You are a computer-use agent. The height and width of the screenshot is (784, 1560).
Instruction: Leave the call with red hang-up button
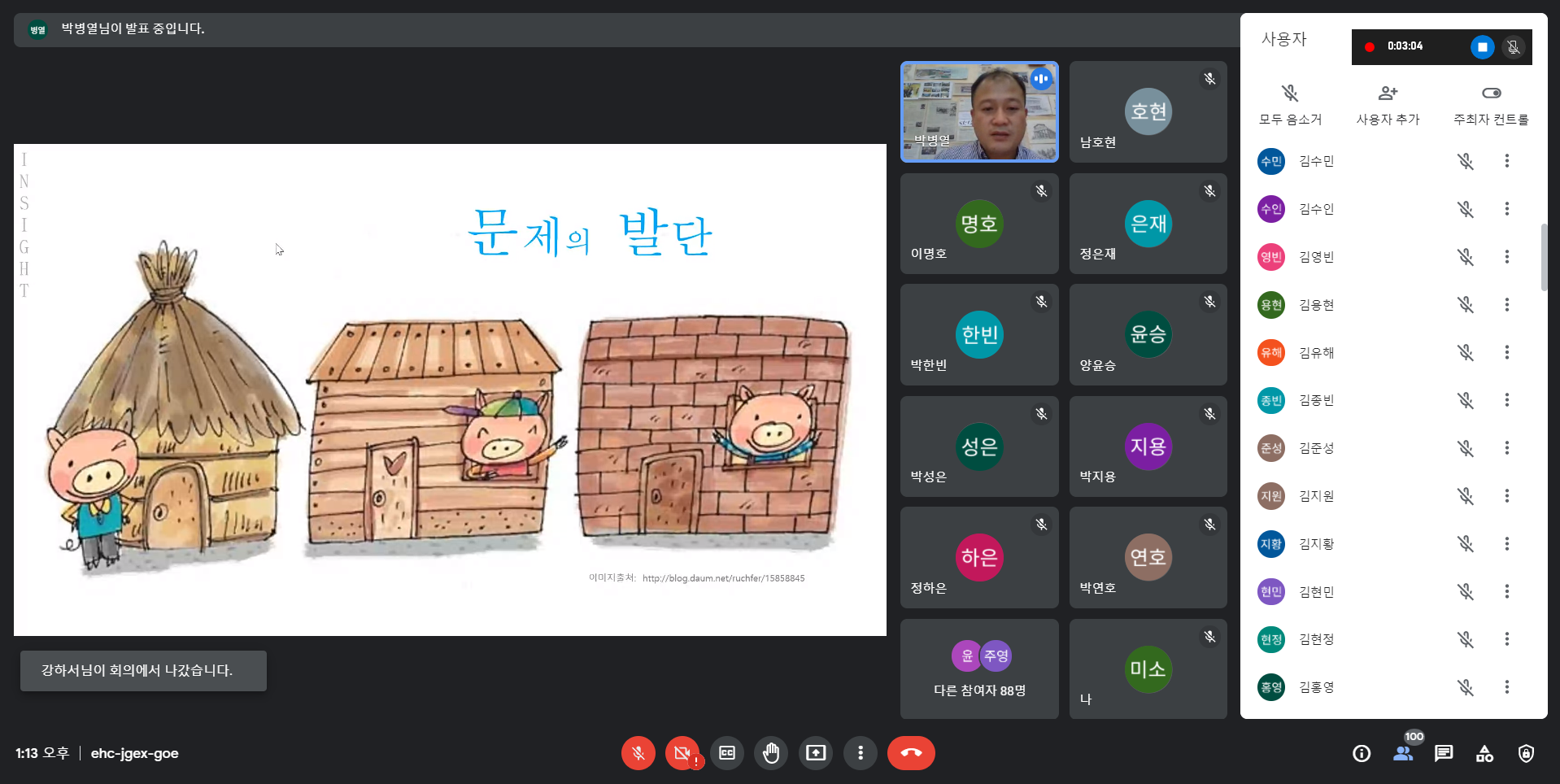911,753
